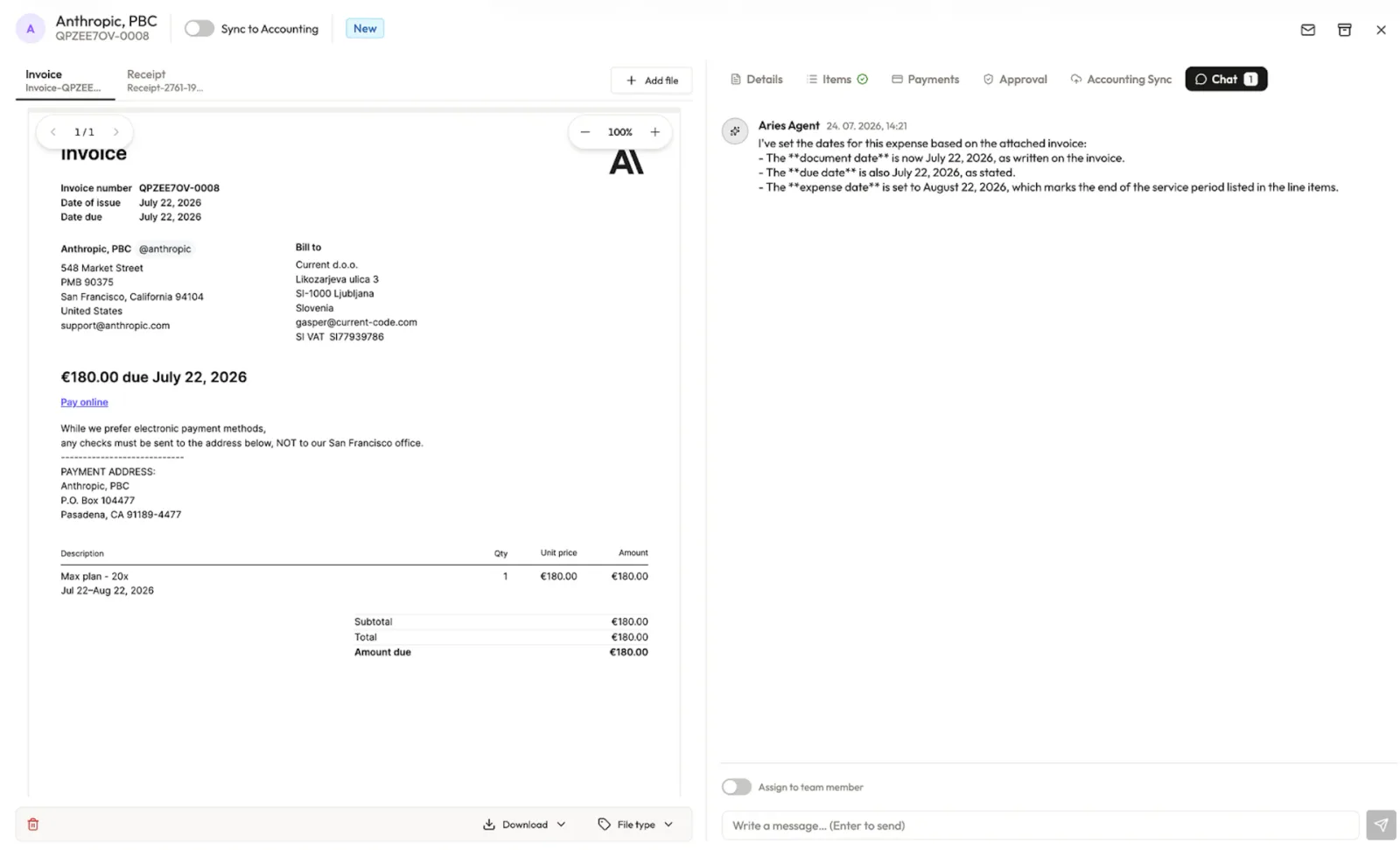Focus the Write a message field
The image size is (1400, 850).
(1039, 825)
